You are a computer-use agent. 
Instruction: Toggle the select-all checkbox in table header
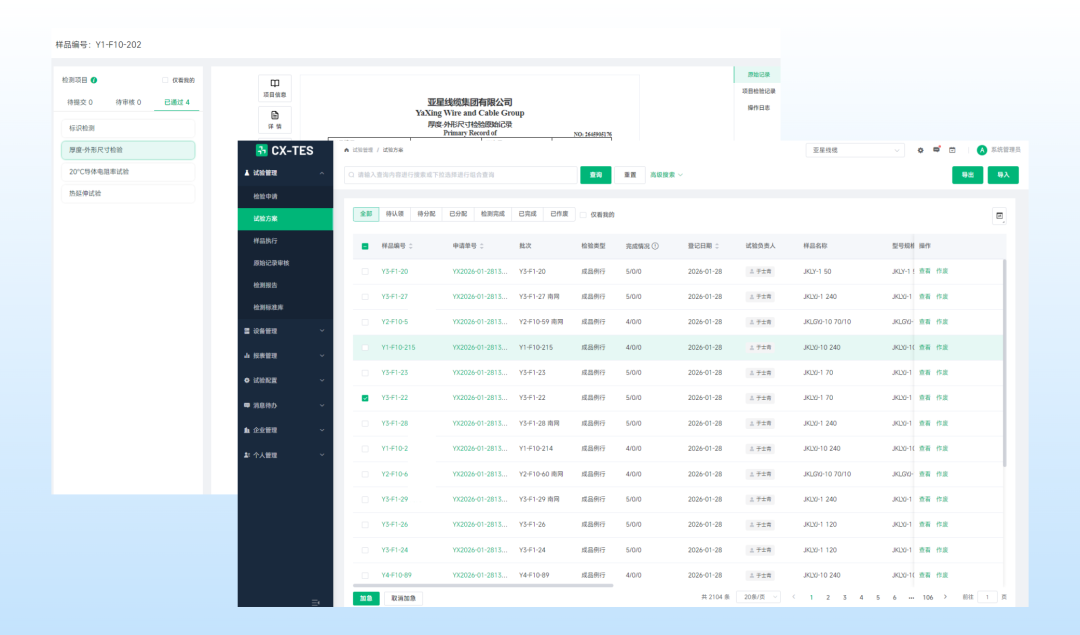[x=365, y=246]
